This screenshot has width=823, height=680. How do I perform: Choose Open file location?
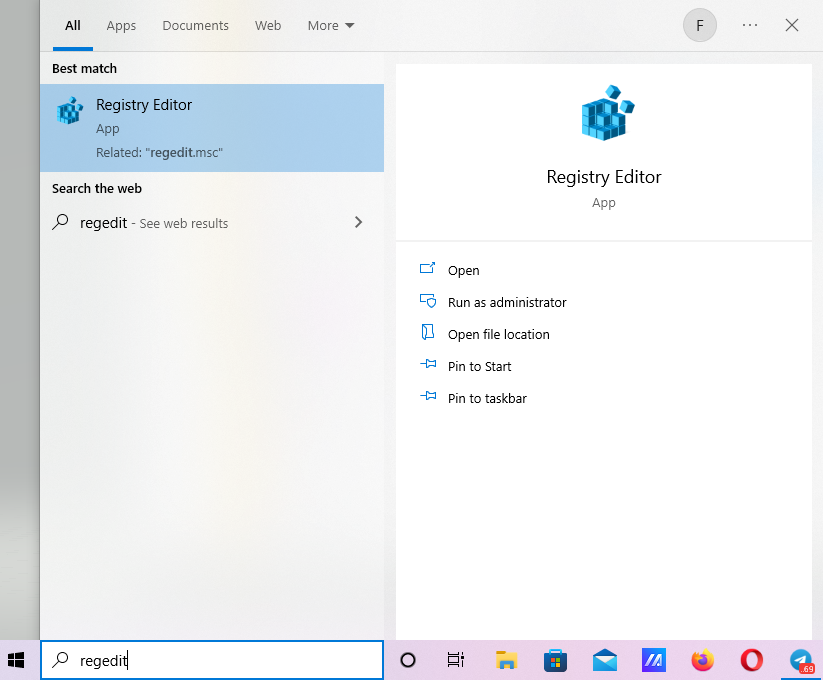[498, 334]
